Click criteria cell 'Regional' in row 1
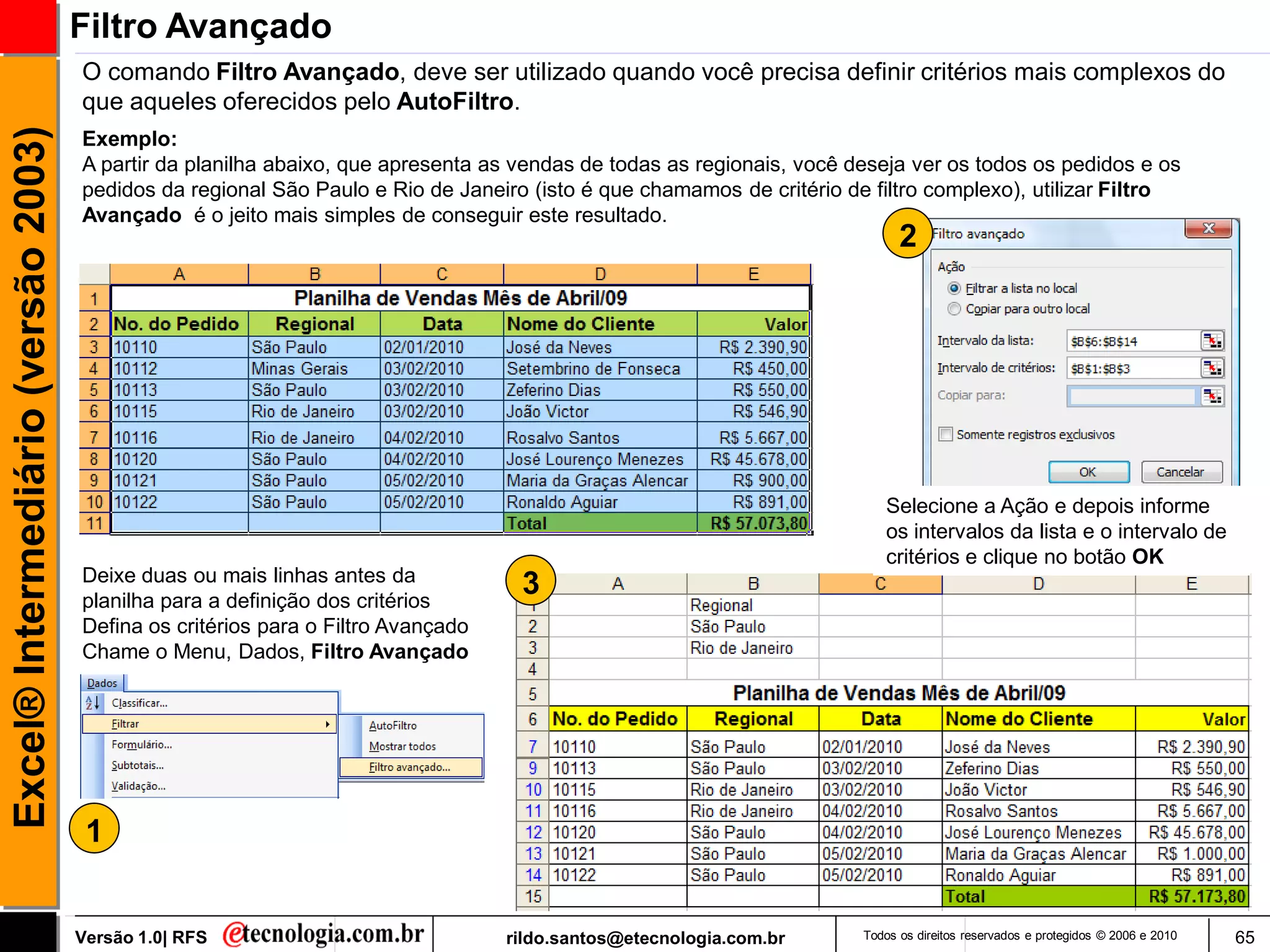This screenshot has width=1270, height=952. [753, 605]
